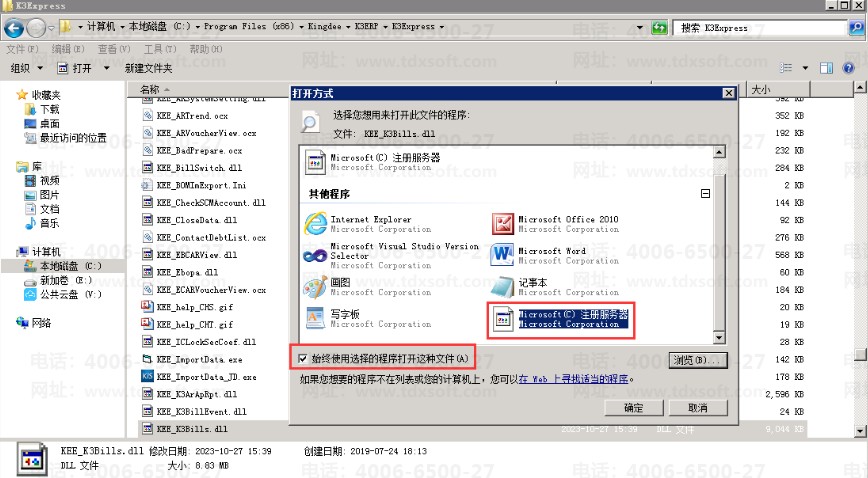Click the search magnifier icon in search box
The image size is (868, 478).
856,27
